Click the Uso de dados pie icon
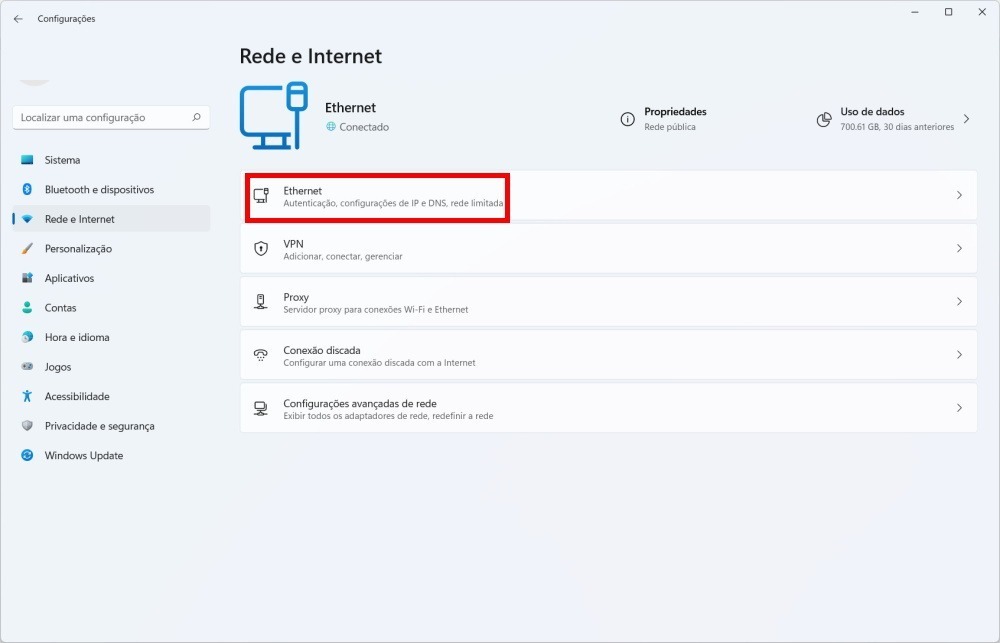 click(x=824, y=119)
